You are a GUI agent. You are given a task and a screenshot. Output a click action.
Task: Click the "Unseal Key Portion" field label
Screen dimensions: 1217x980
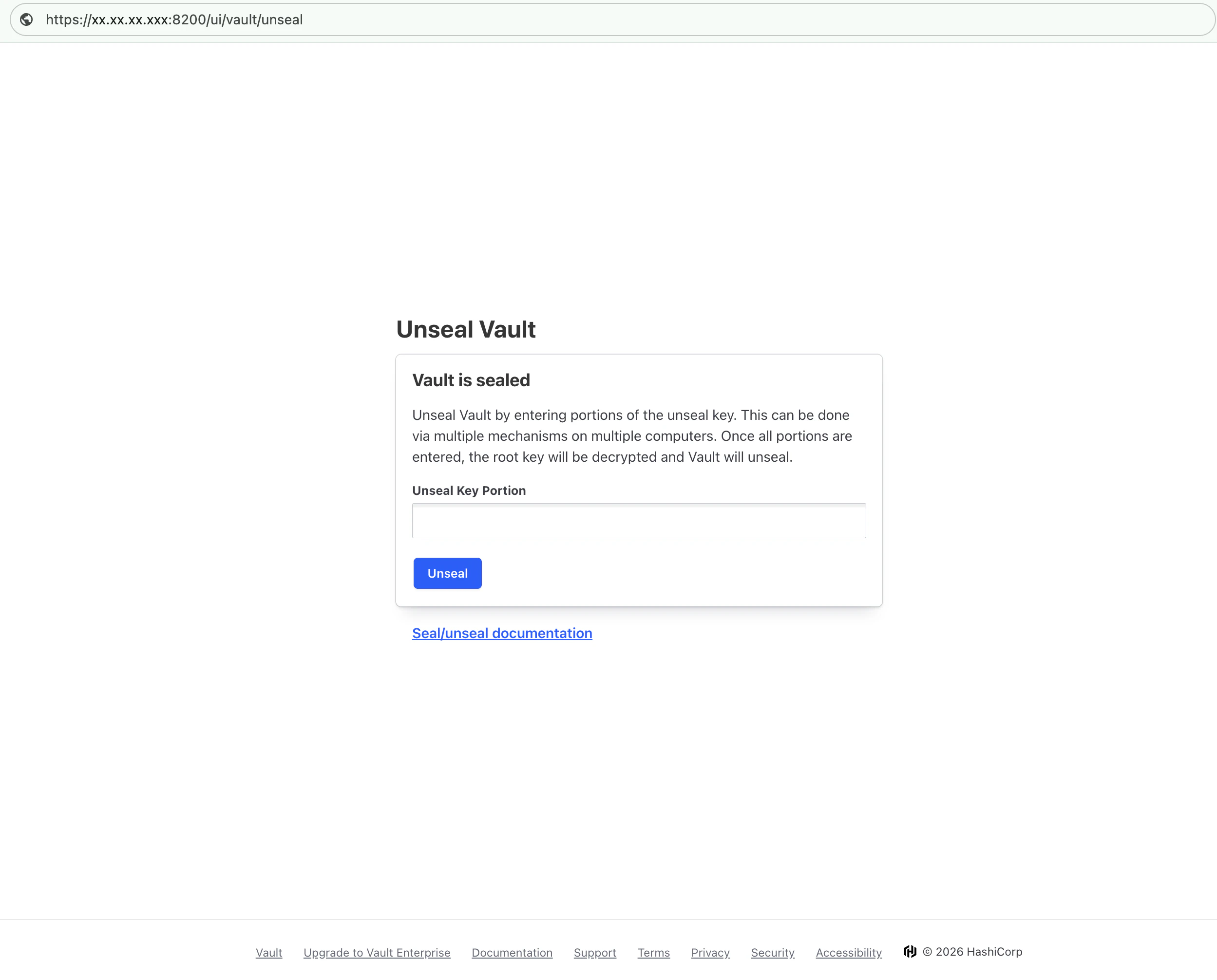point(469,490)
